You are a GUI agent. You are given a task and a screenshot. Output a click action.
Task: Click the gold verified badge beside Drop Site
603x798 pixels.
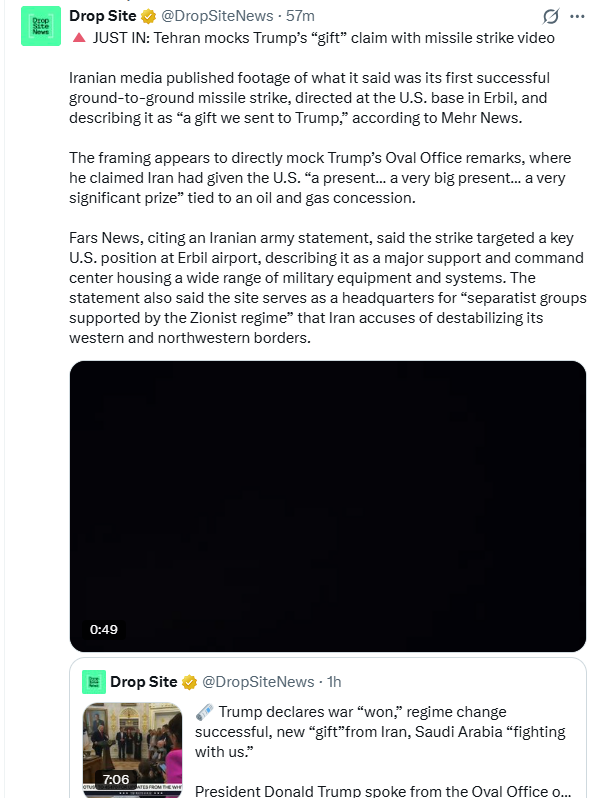point(149,17)
